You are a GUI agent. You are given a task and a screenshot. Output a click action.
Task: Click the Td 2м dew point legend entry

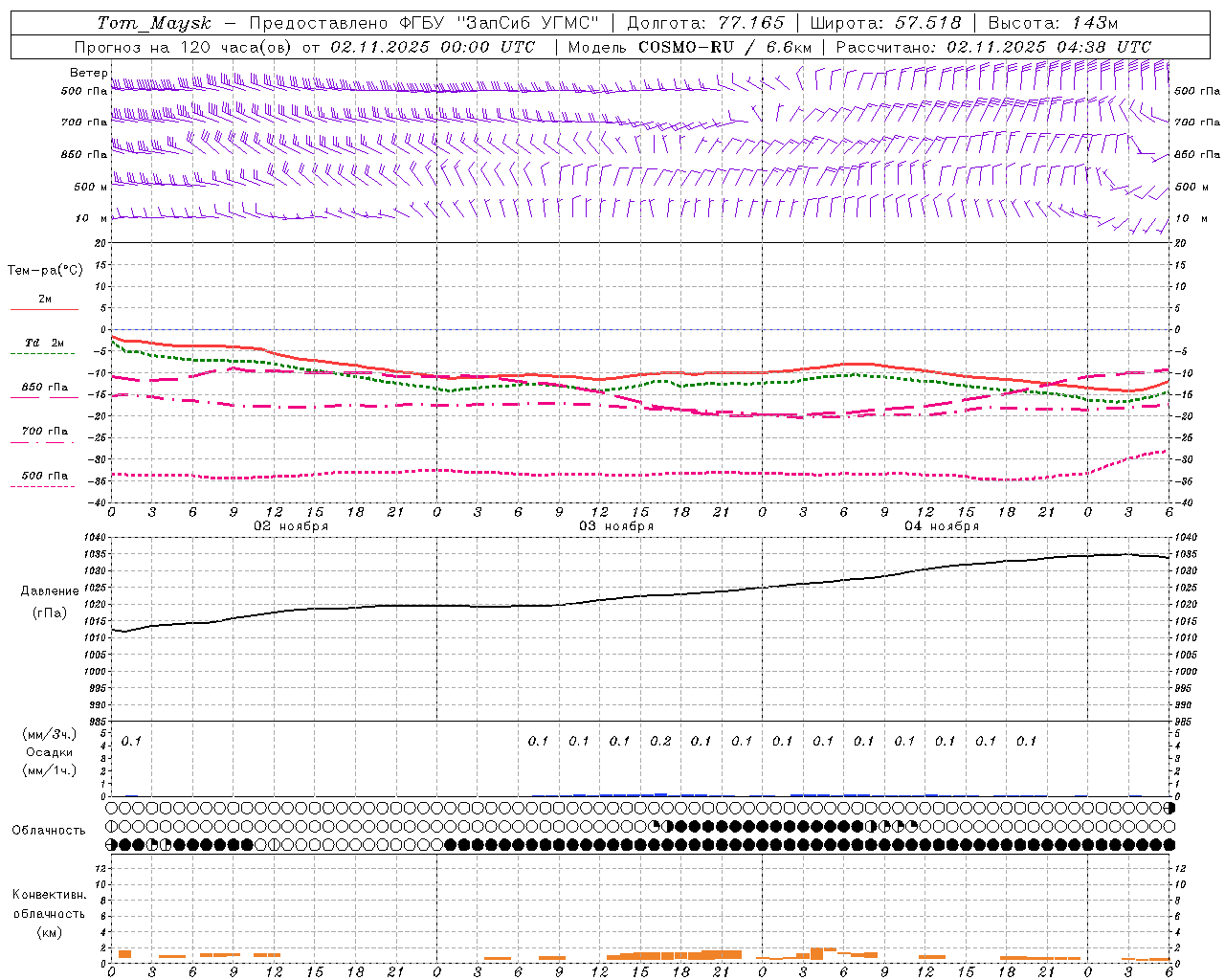tap(44, 343)
